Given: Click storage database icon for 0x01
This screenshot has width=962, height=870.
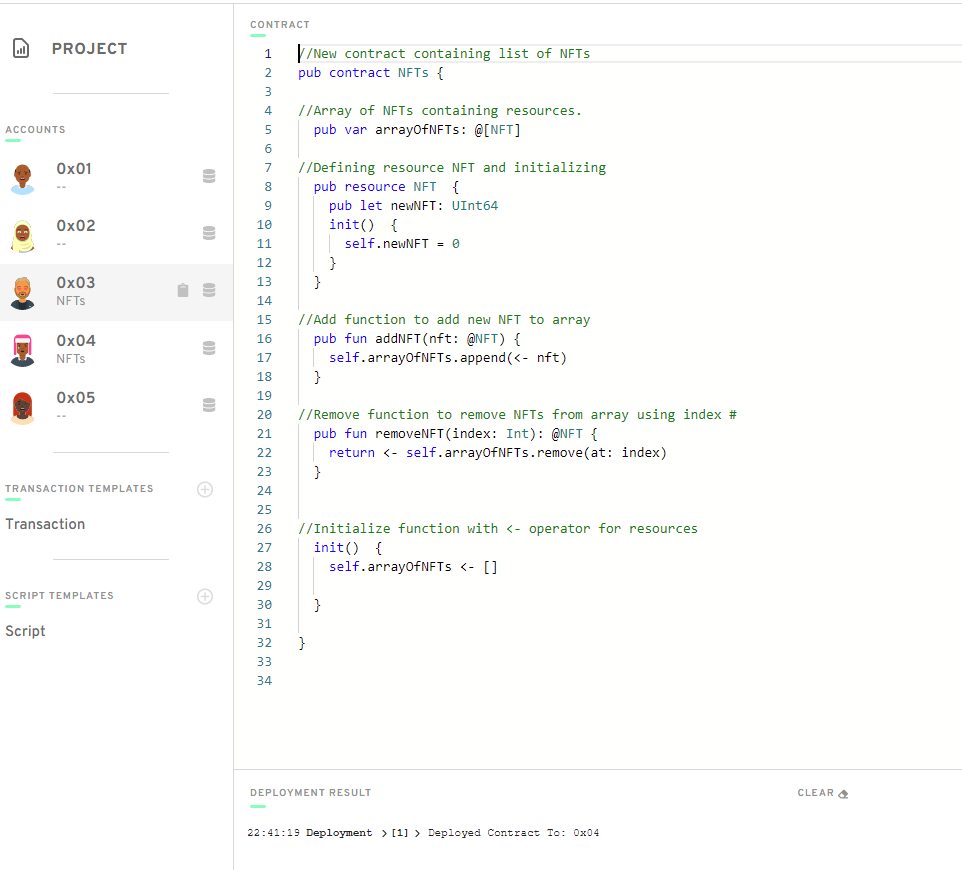Looking at the screenshot, I should (209, 176).
